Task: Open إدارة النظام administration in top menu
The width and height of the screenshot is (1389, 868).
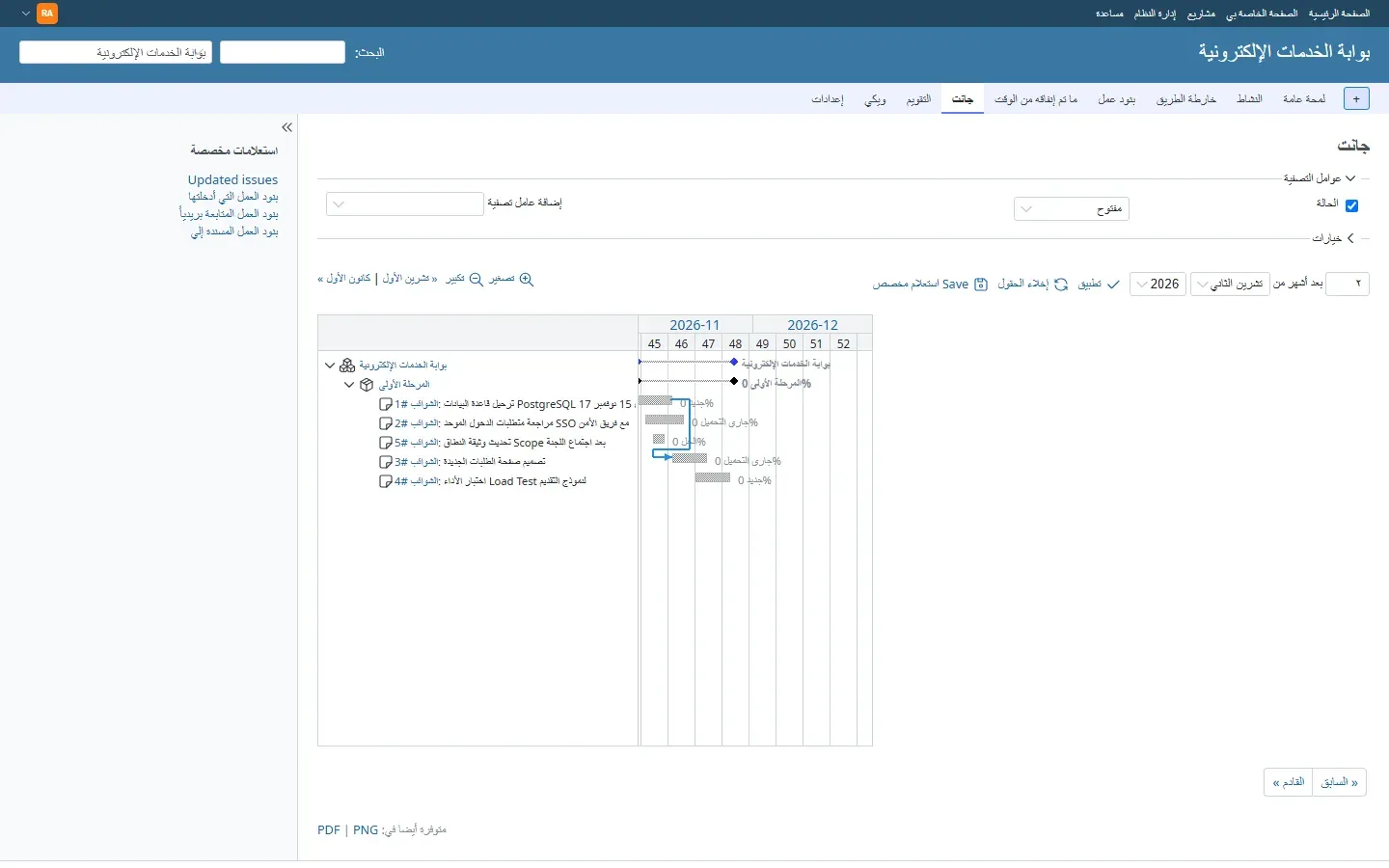Action: 1155,14
